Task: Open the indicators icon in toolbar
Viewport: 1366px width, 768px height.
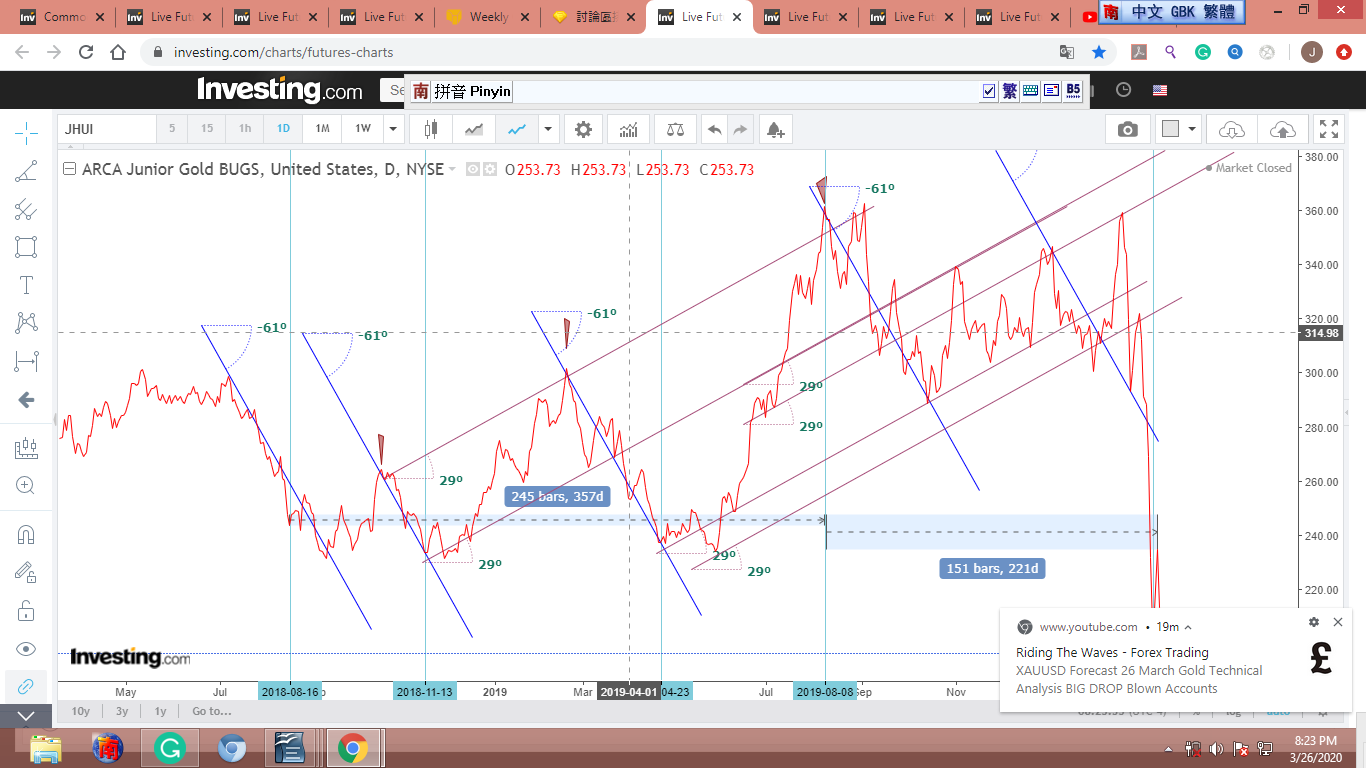Action: (629, 129)
